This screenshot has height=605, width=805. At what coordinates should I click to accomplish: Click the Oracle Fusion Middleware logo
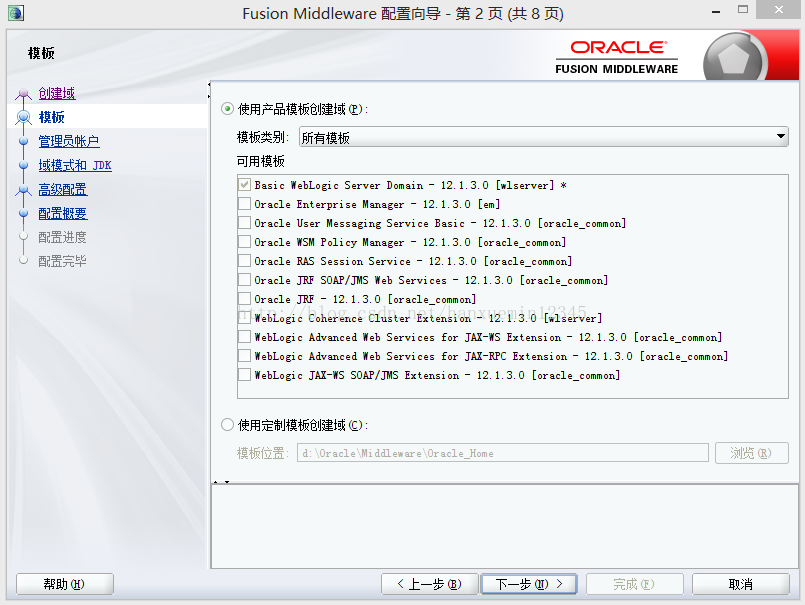[x=617, y=57]
